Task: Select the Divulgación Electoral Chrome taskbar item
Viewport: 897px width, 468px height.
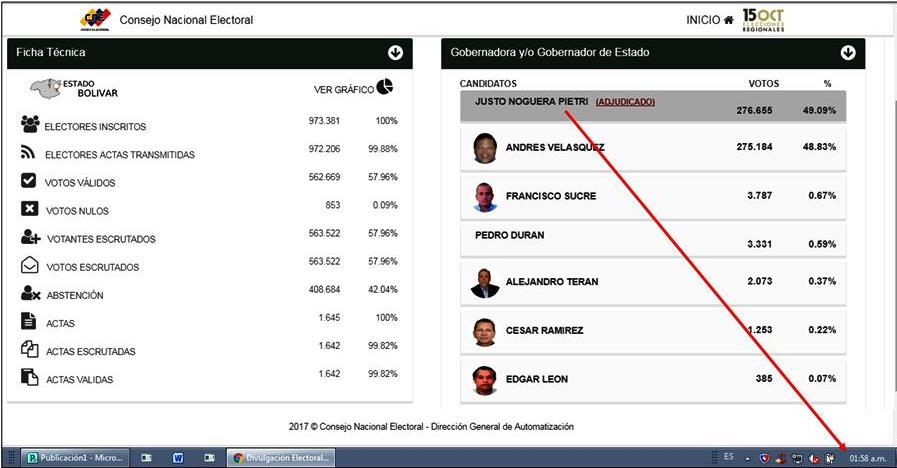Action: coord(281,458)
